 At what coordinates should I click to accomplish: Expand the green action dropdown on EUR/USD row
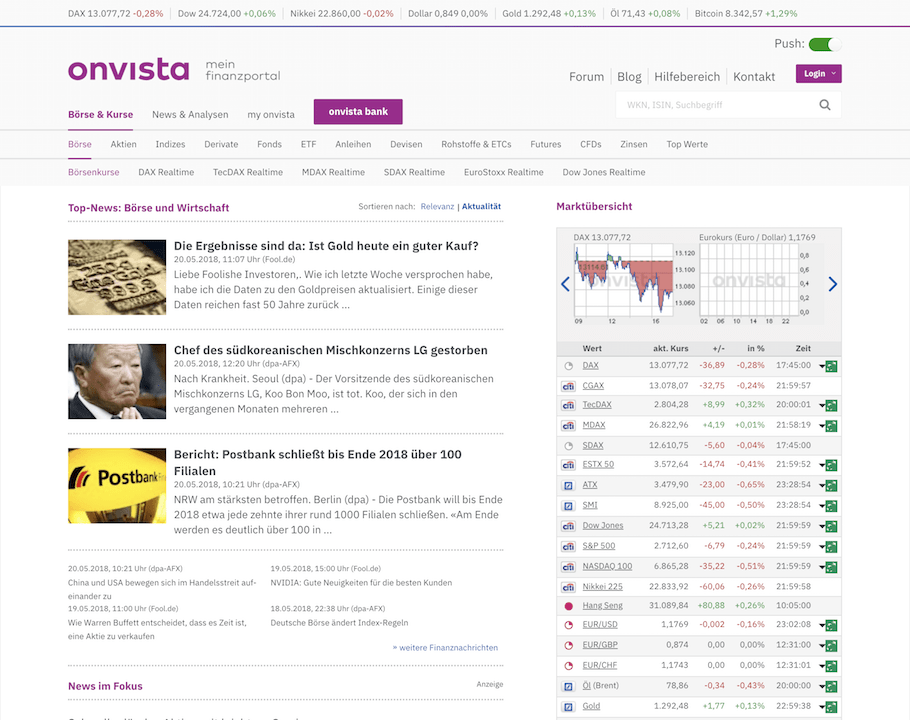coord(829,625)
